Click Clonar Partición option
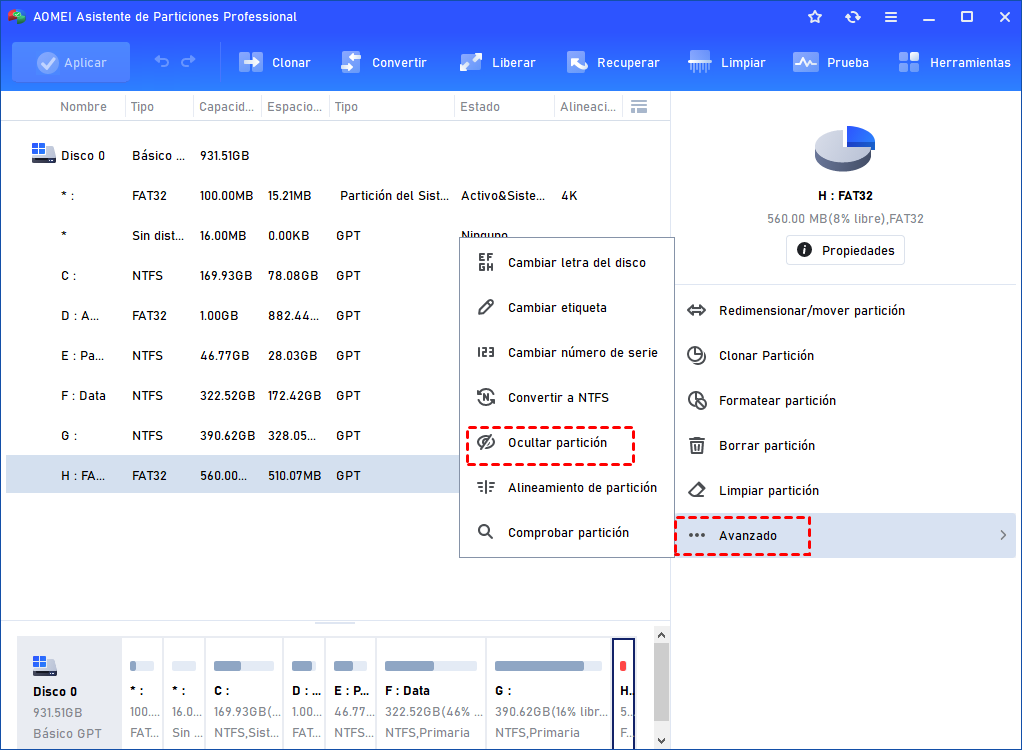This screenshot has height=750, width=1022. point(845,356)
